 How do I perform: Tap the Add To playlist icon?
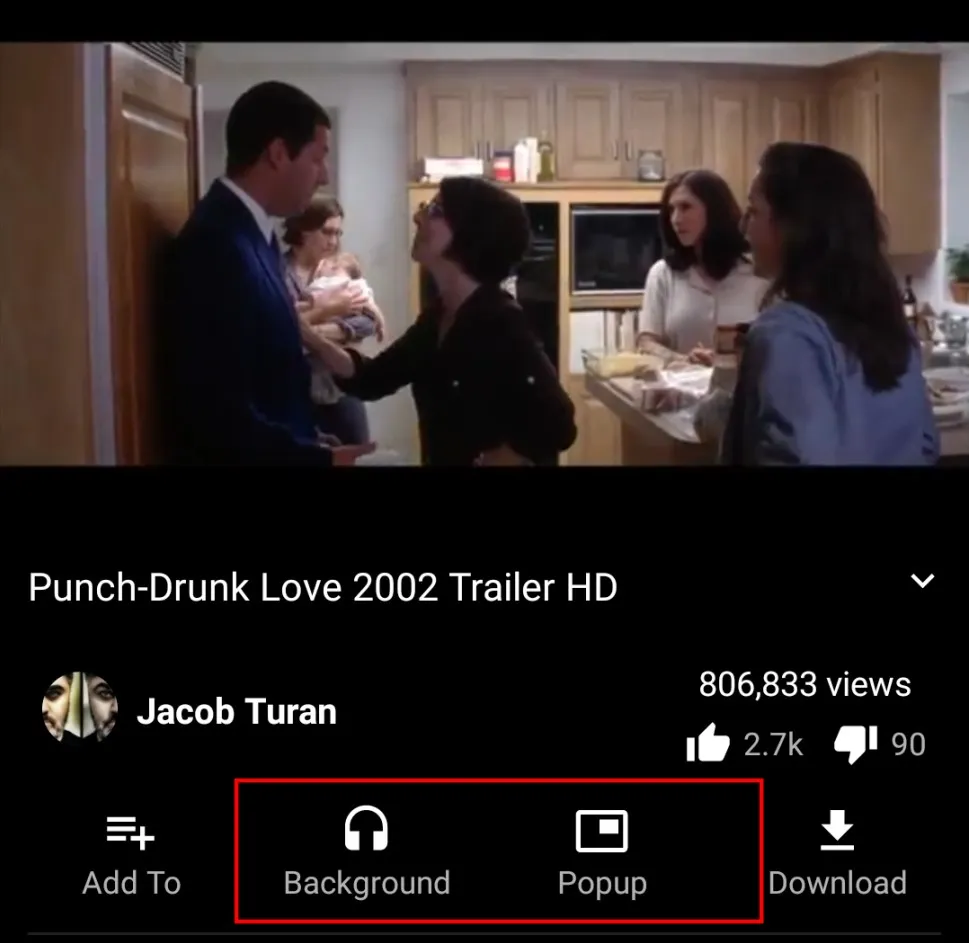[130, 833]
